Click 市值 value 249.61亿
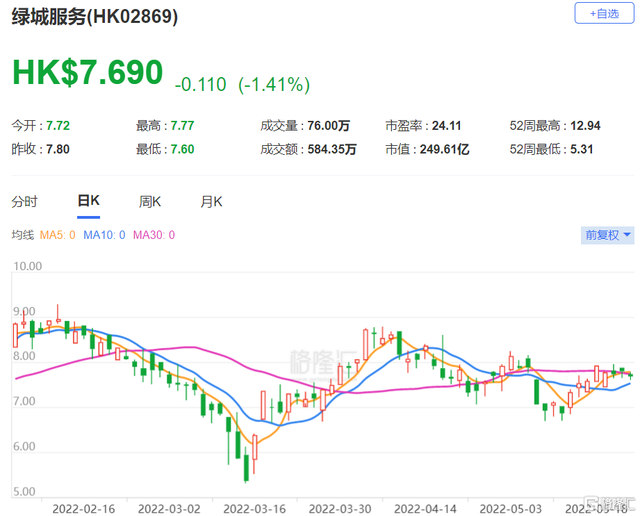The height and width of the screenshot is (516, 640). pos(444,149)
